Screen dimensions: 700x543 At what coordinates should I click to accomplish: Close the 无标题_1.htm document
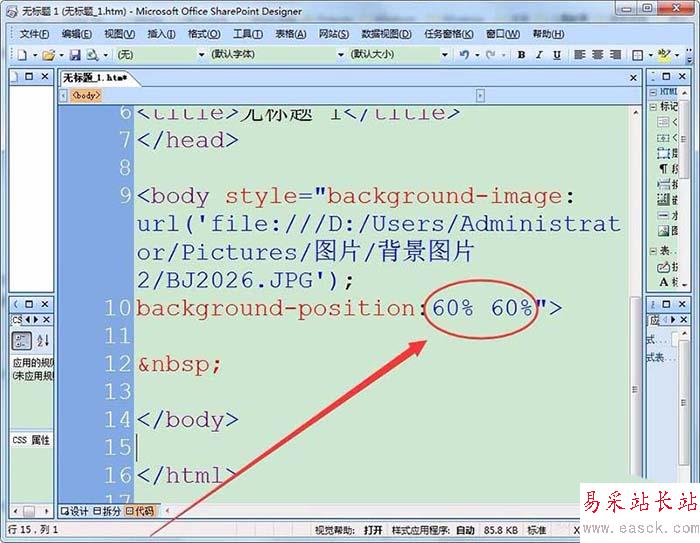[x=633, y=78]
